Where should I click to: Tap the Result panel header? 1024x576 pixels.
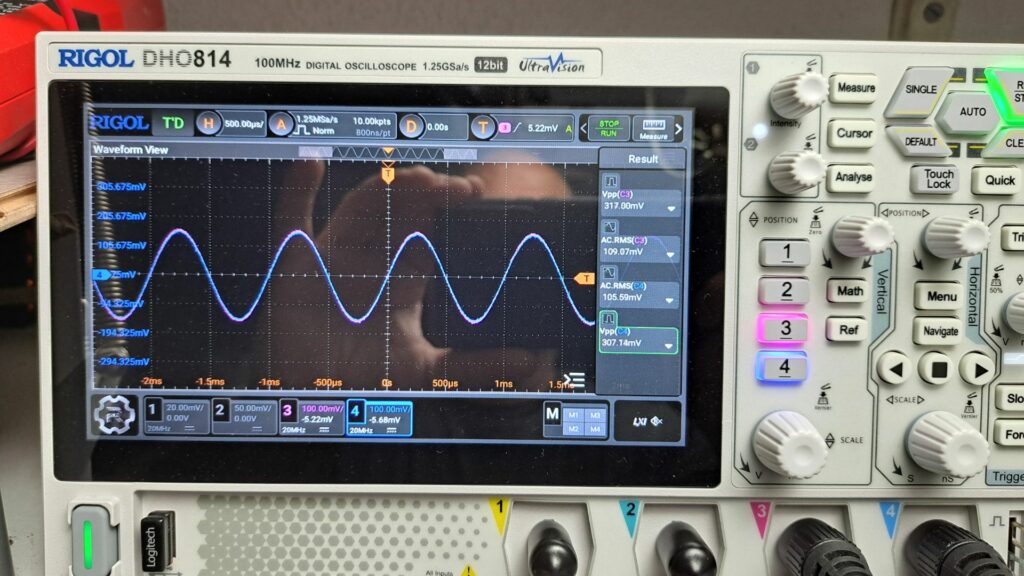point(643,159)
